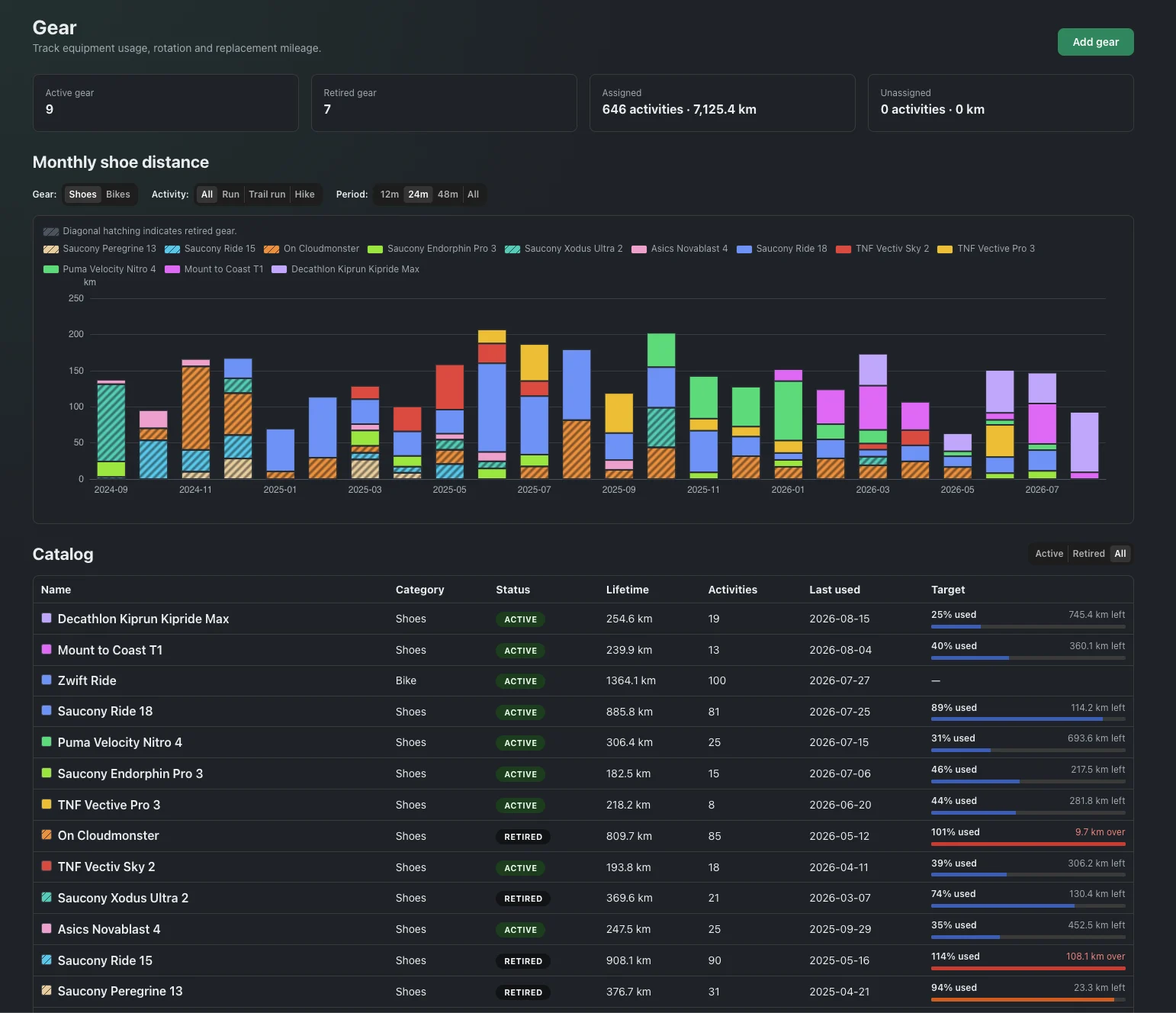
Task: Click the Saucony Ride 15 target progress bar
Action: (x=1028, y=967)
